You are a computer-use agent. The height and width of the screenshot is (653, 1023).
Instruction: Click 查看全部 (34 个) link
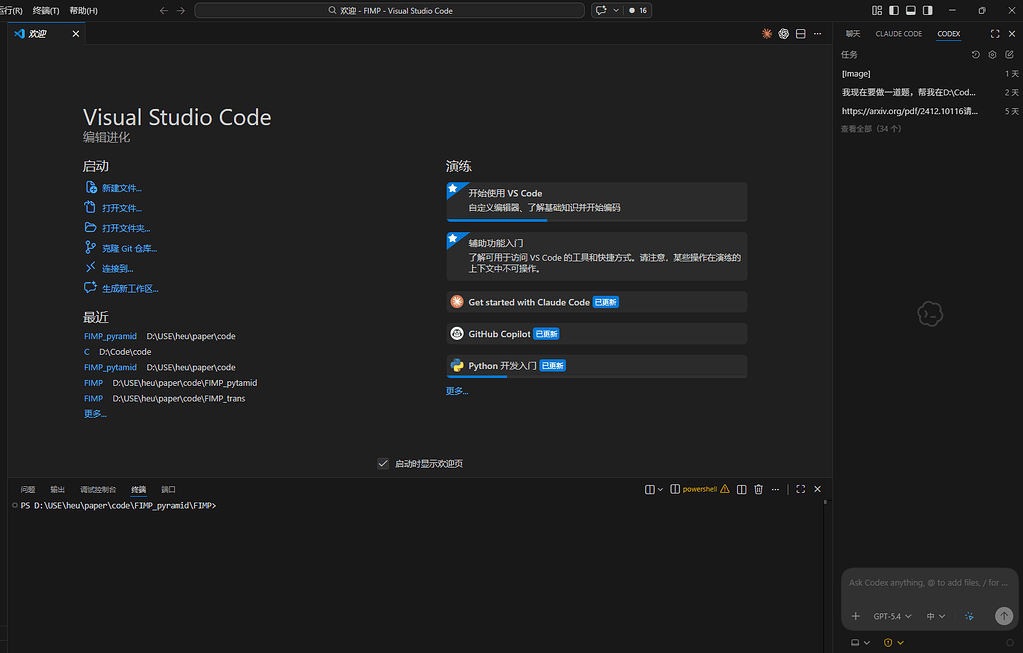coord(870,129)
